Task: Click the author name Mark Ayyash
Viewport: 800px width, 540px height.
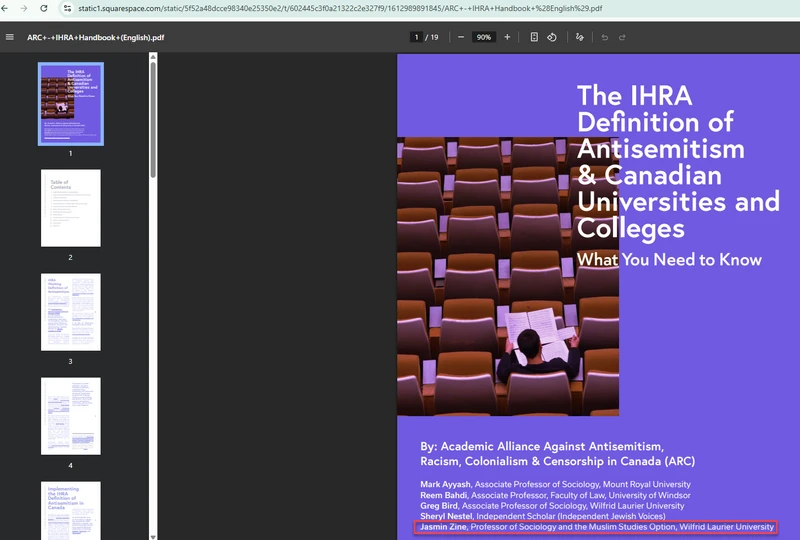Action: pyautogui.click(x=445, y=484)
